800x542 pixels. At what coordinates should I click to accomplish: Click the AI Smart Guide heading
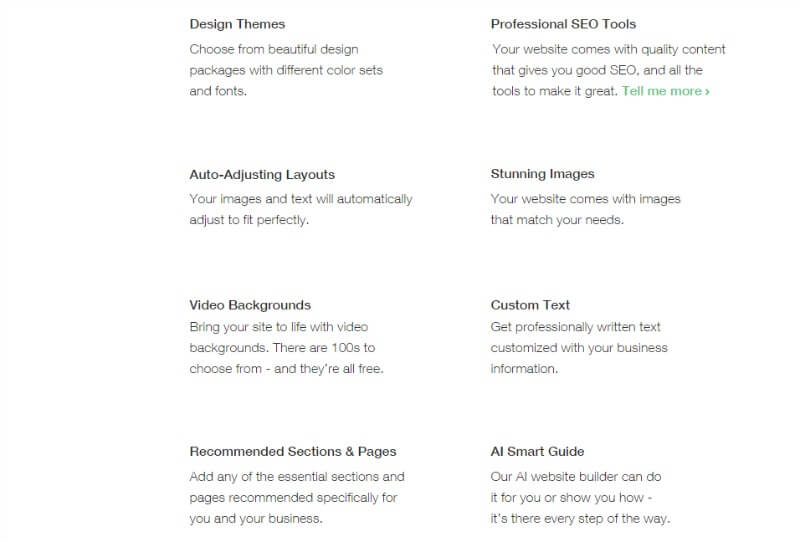coord(537,452)
